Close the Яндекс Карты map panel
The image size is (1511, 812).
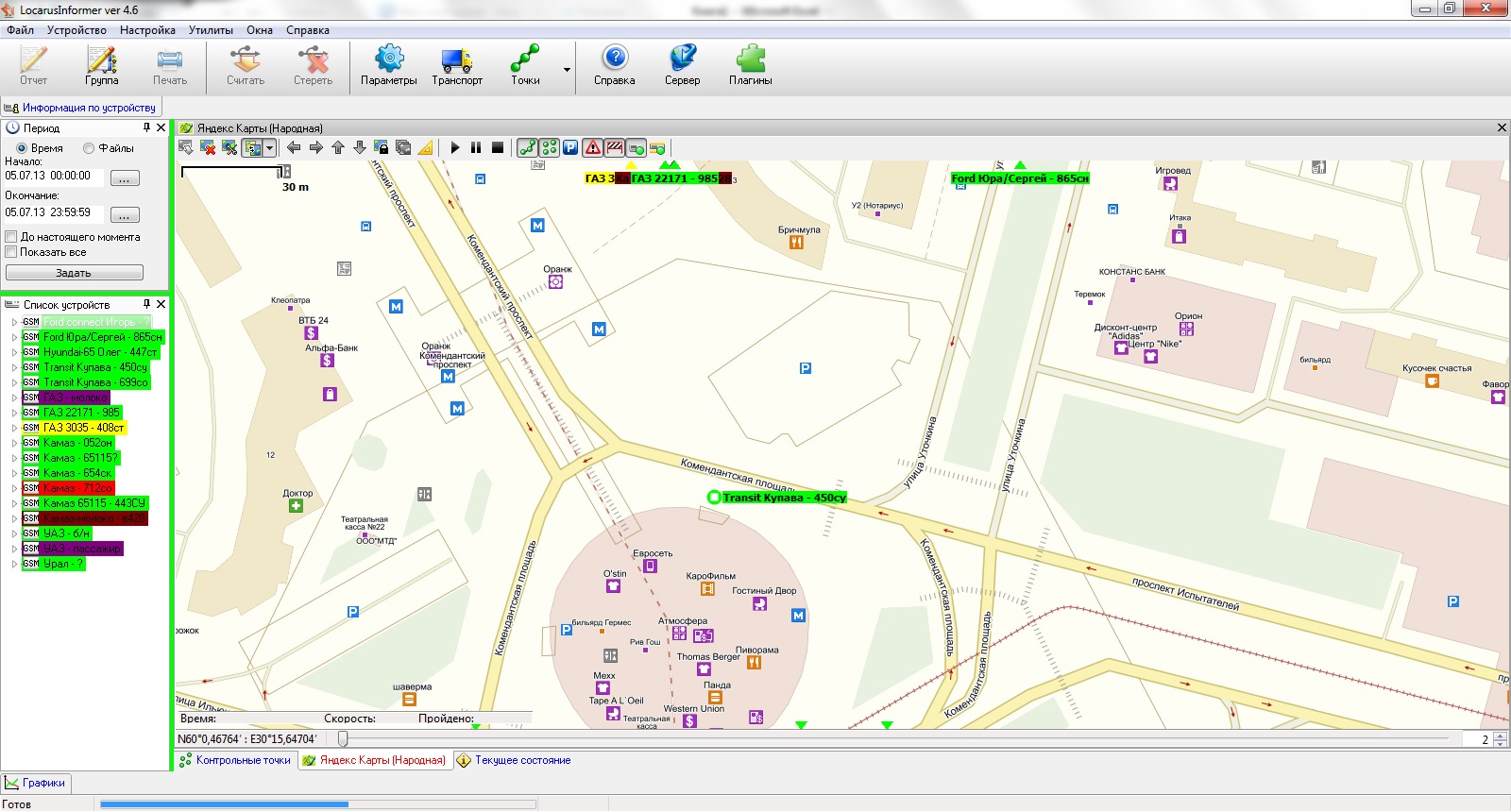tap(1502, 127)
